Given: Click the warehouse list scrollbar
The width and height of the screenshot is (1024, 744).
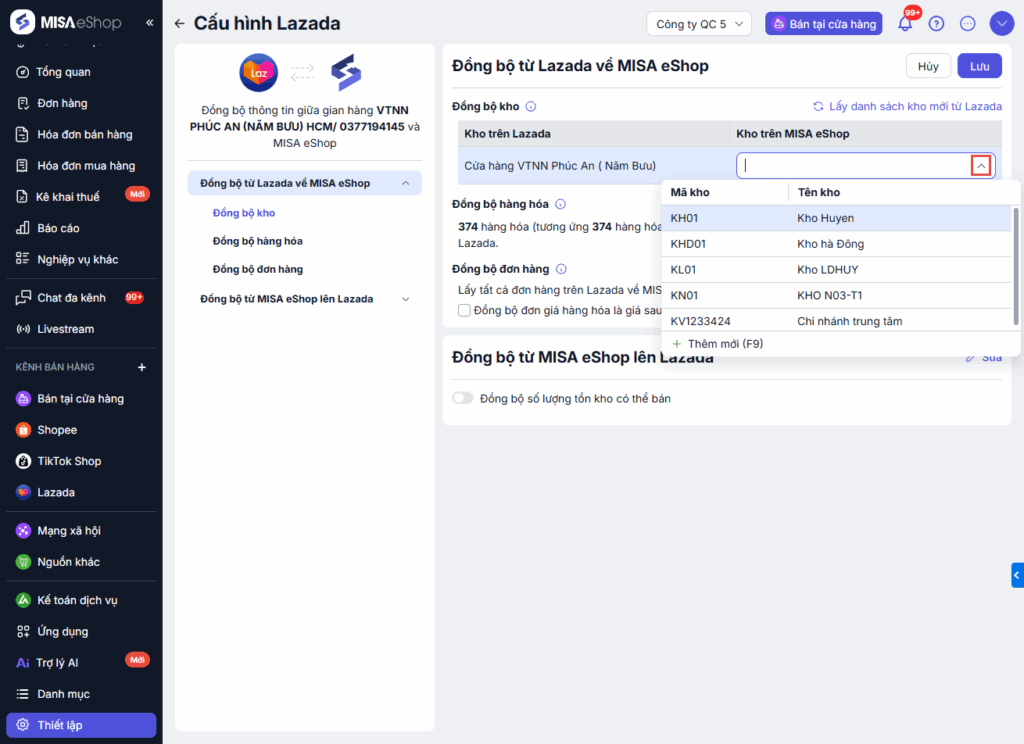Looking at the screenshot, I should (1016, 266).
